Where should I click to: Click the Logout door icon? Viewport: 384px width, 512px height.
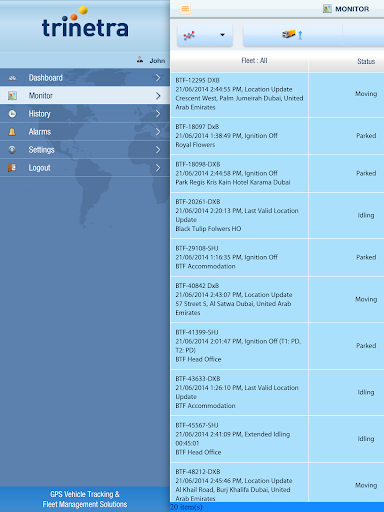tap(12, 168)
